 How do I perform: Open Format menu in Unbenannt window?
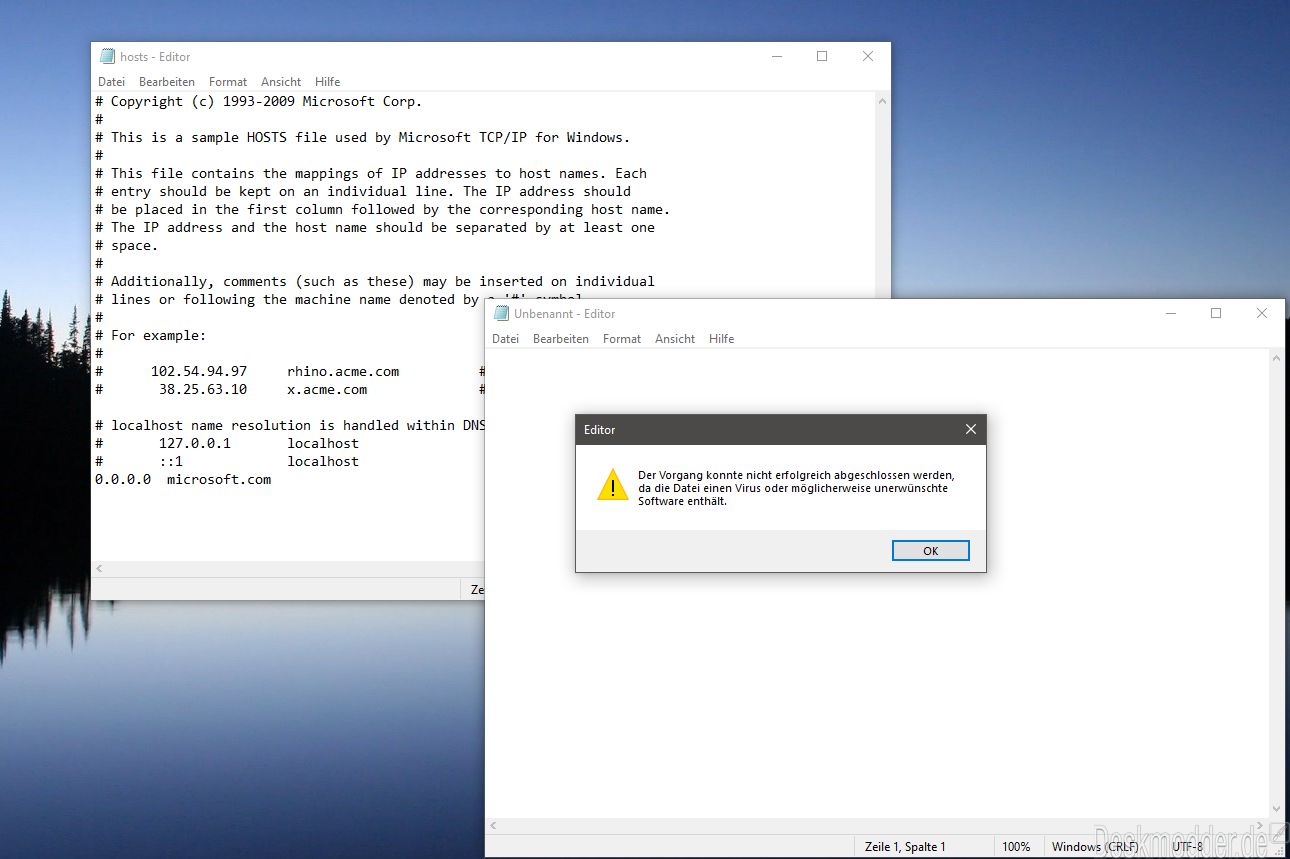(622, 339)
